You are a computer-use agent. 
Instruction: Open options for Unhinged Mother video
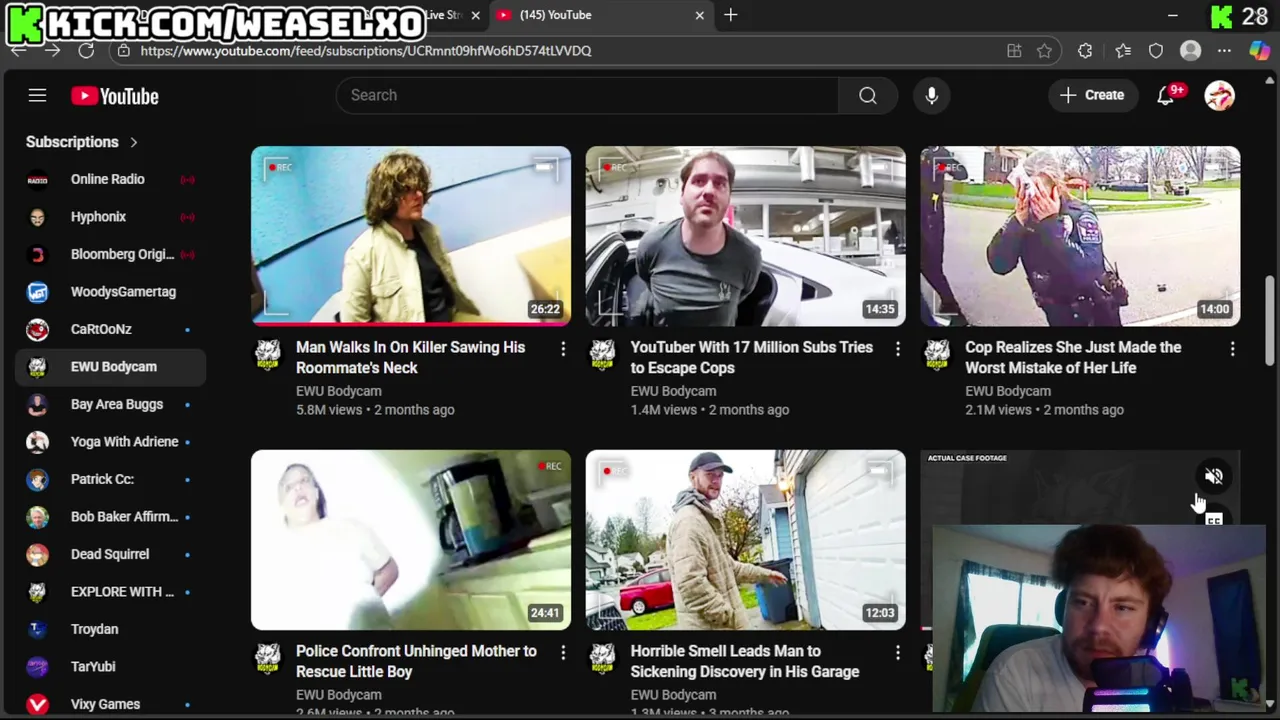click(x=563, y=652)
